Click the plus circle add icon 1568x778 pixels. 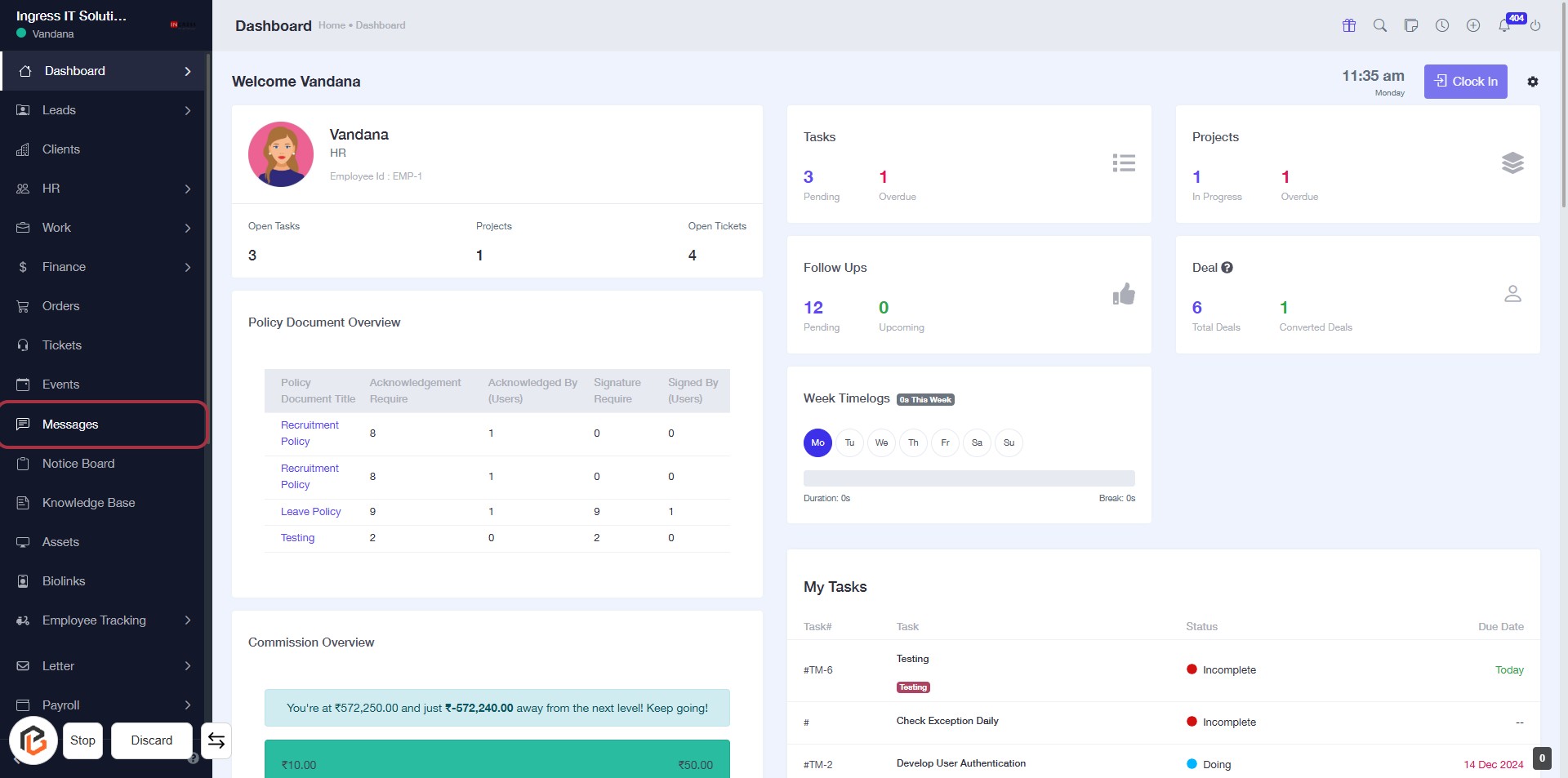point(1473,25)
